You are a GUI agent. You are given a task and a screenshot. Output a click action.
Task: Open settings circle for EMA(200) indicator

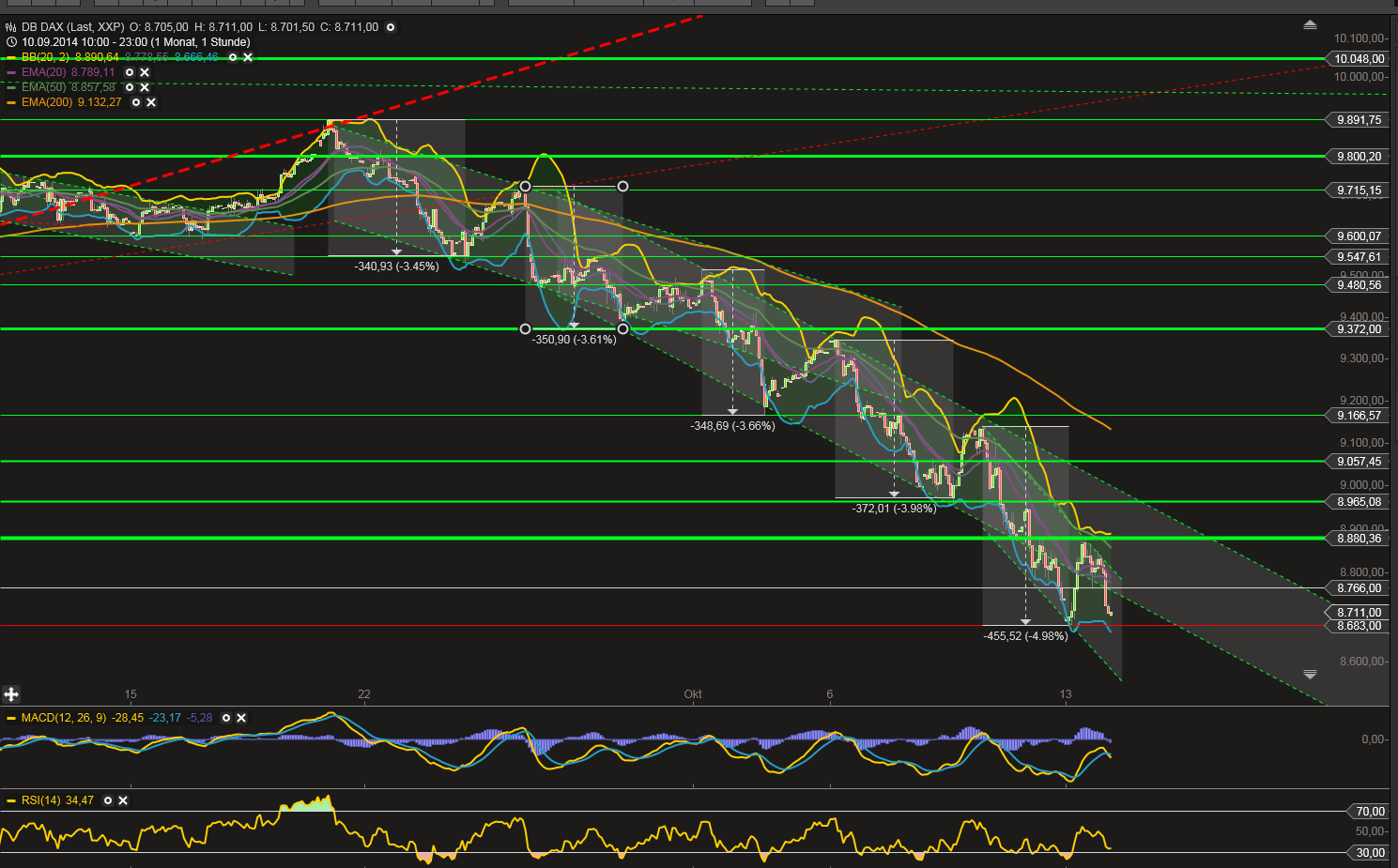(x=136, y=102)
